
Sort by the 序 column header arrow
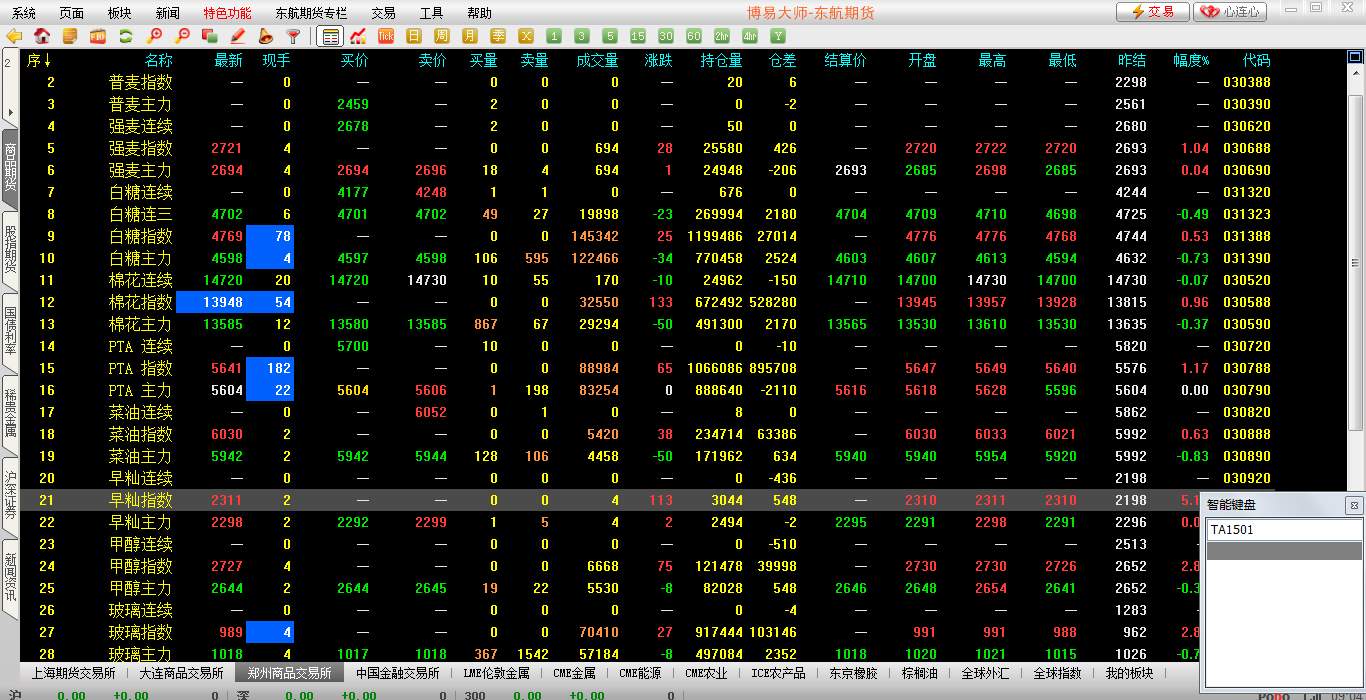tap(47, 61)
